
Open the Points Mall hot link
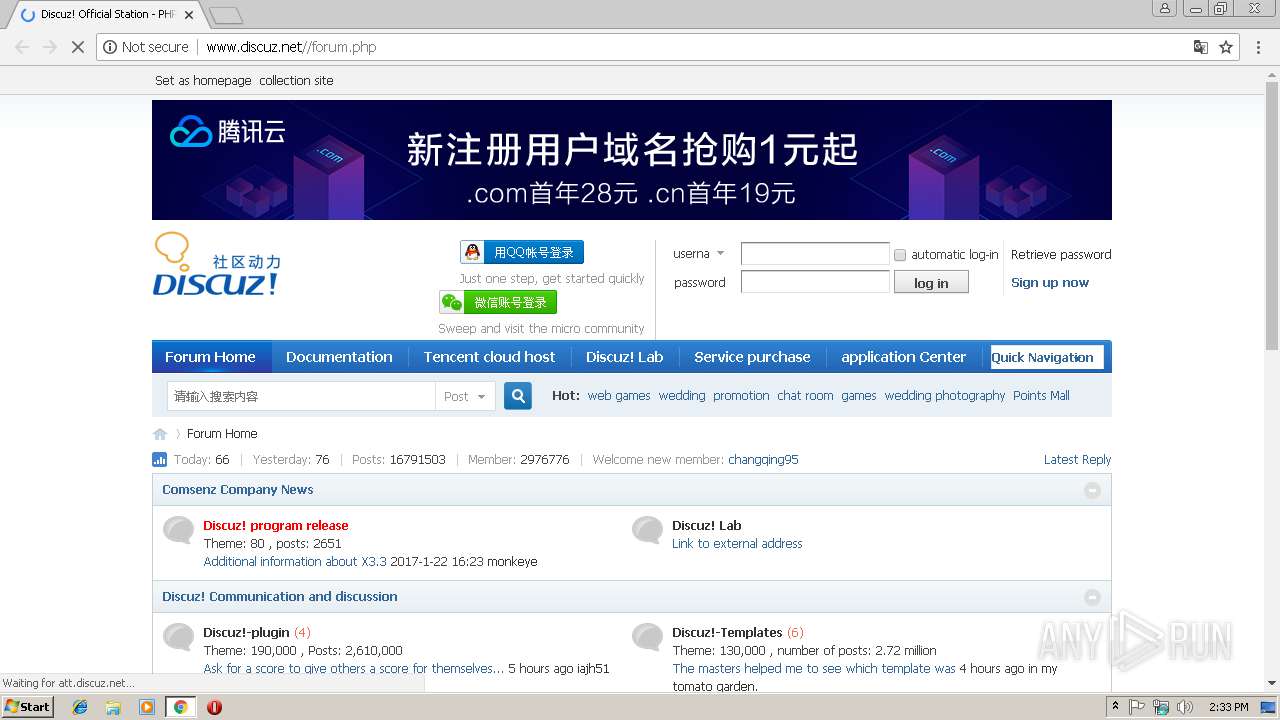point(1041,396)
